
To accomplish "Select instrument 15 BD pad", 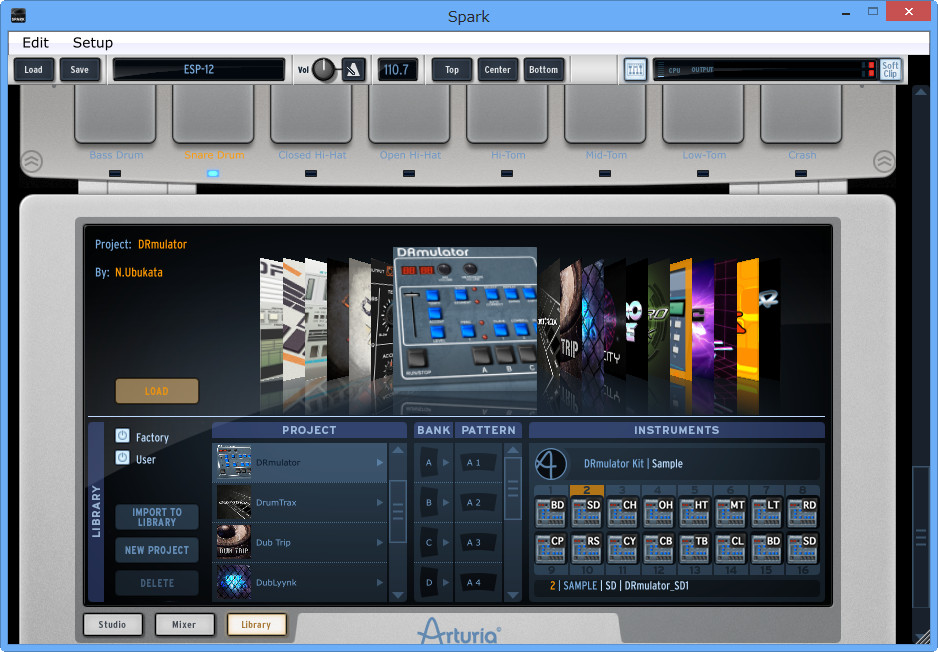I will [x=766, y=549].
